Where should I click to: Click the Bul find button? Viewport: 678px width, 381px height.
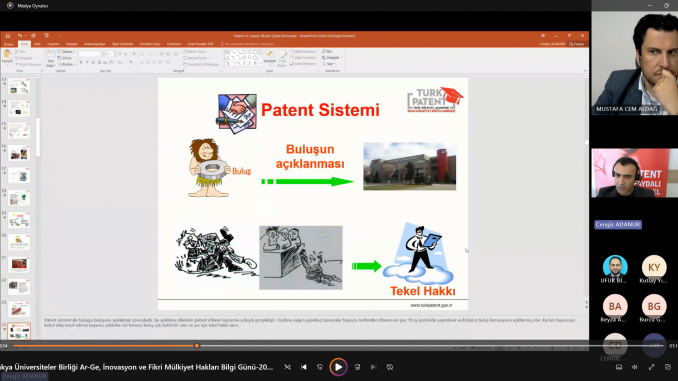327,51
